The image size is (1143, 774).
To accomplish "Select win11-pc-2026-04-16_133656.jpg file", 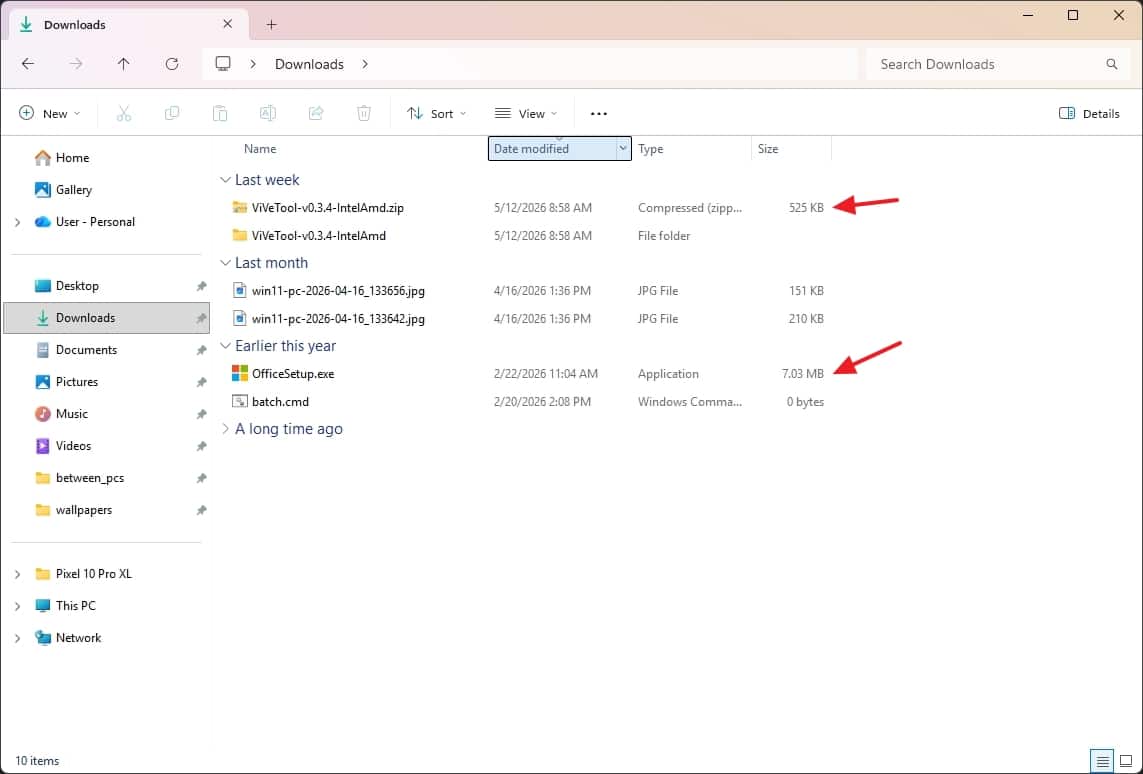I will tap(338, 290).
